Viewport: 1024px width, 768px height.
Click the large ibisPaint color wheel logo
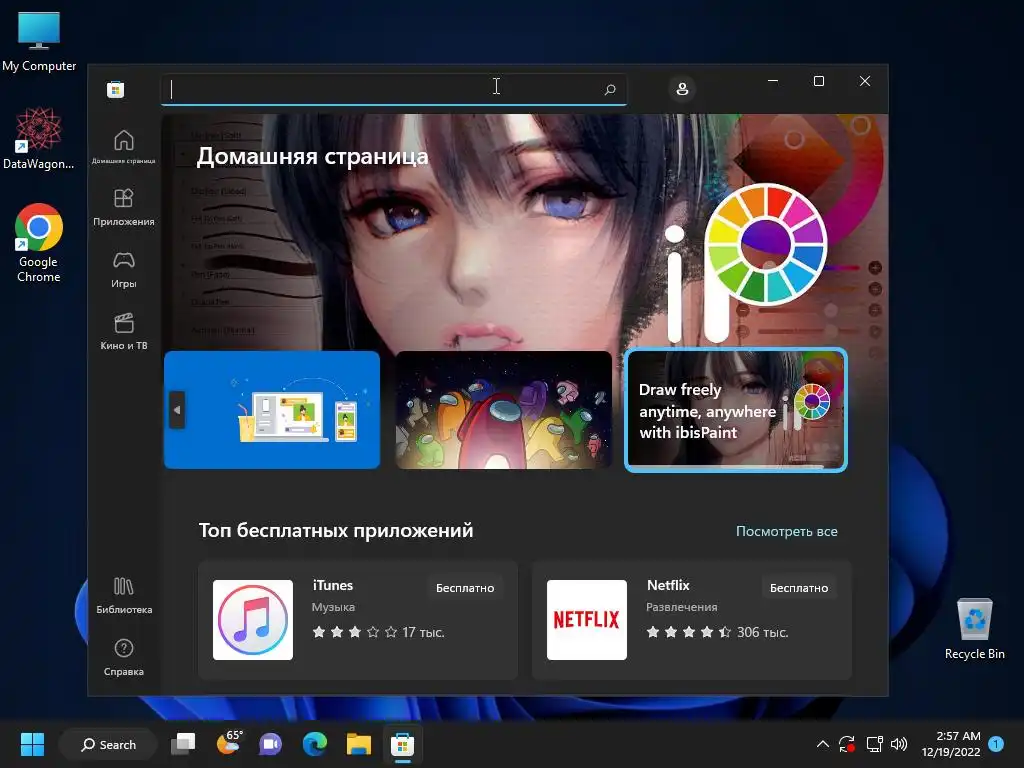(766, 245)
